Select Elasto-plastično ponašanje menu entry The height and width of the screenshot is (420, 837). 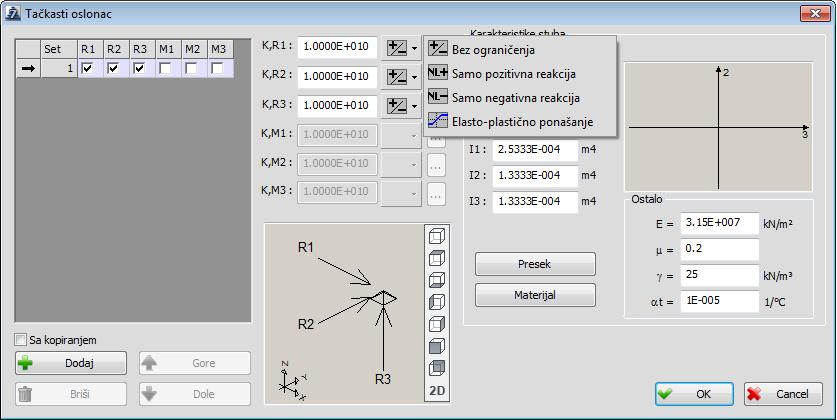pos(520,122)
